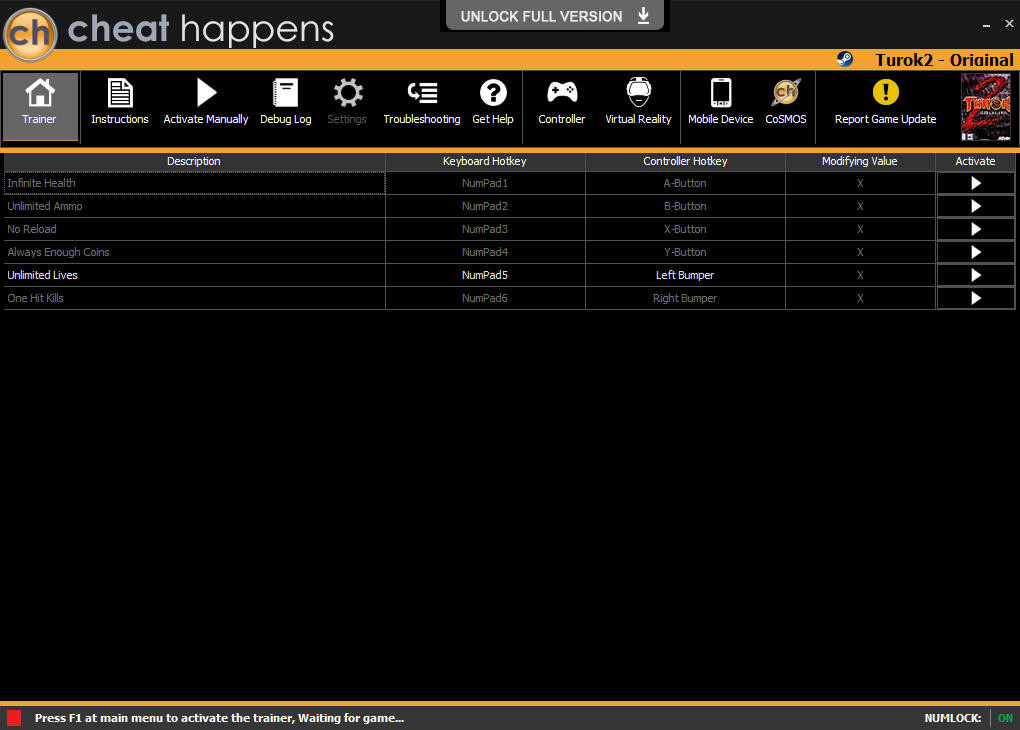This screenshot has height=730, width=1020.
Task: Activate the Unlimited Lives cheat
Action: (x=976, y=275)
